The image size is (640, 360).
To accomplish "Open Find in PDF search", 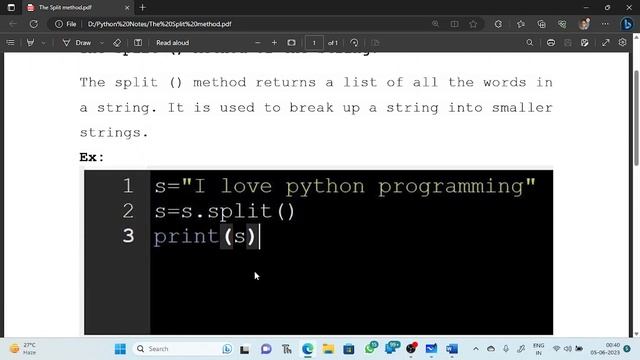I will coord(529,42).
